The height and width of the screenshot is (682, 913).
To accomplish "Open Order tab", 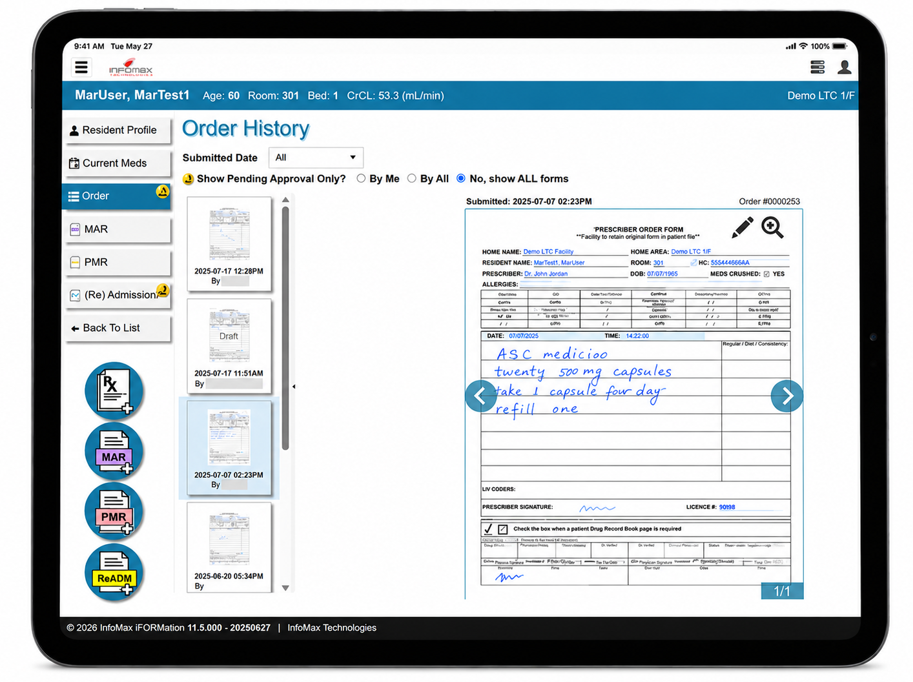I will pos(116,196).
